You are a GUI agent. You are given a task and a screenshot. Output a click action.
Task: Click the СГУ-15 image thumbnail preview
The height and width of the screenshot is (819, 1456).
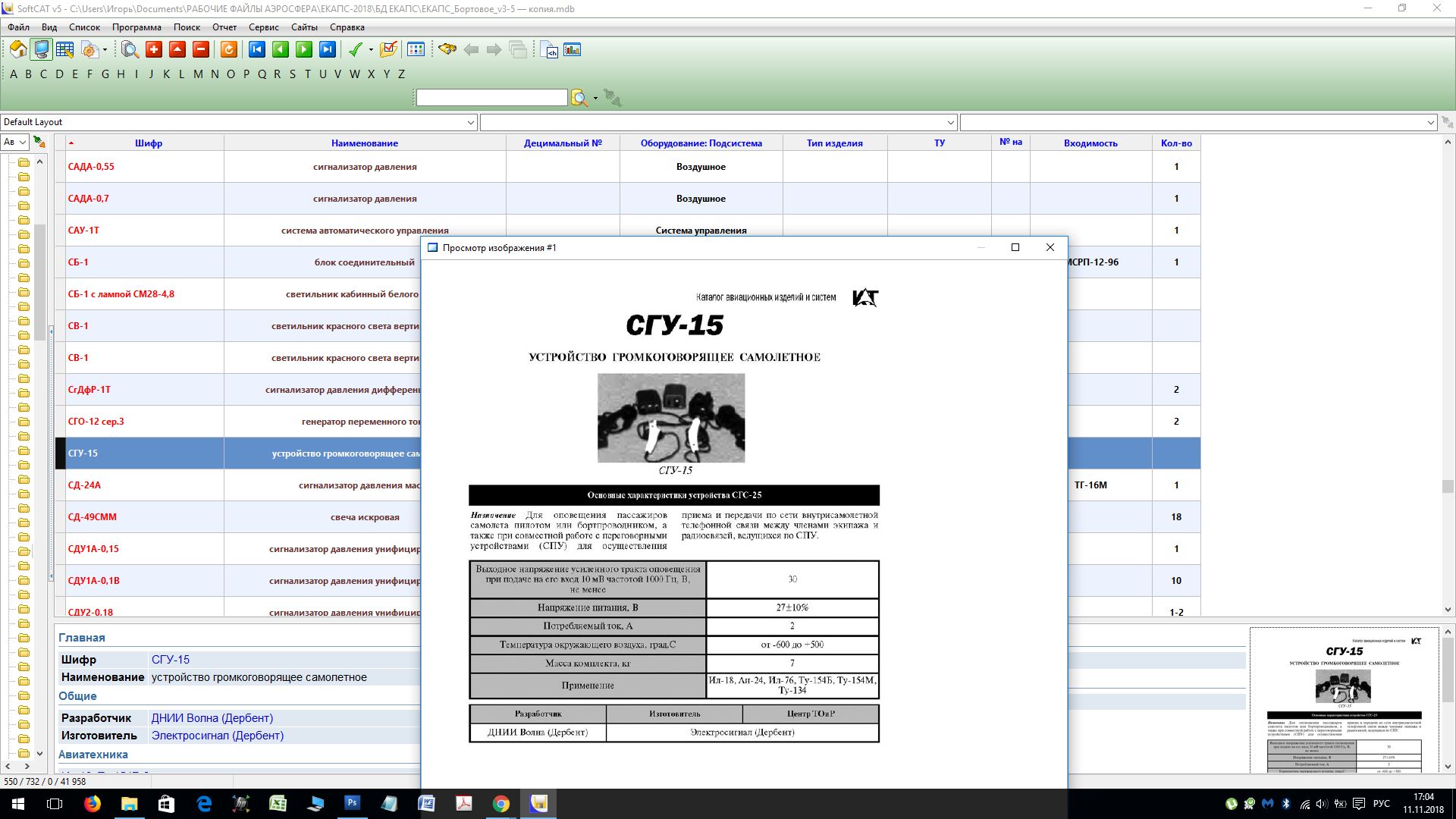point(1344,700)
